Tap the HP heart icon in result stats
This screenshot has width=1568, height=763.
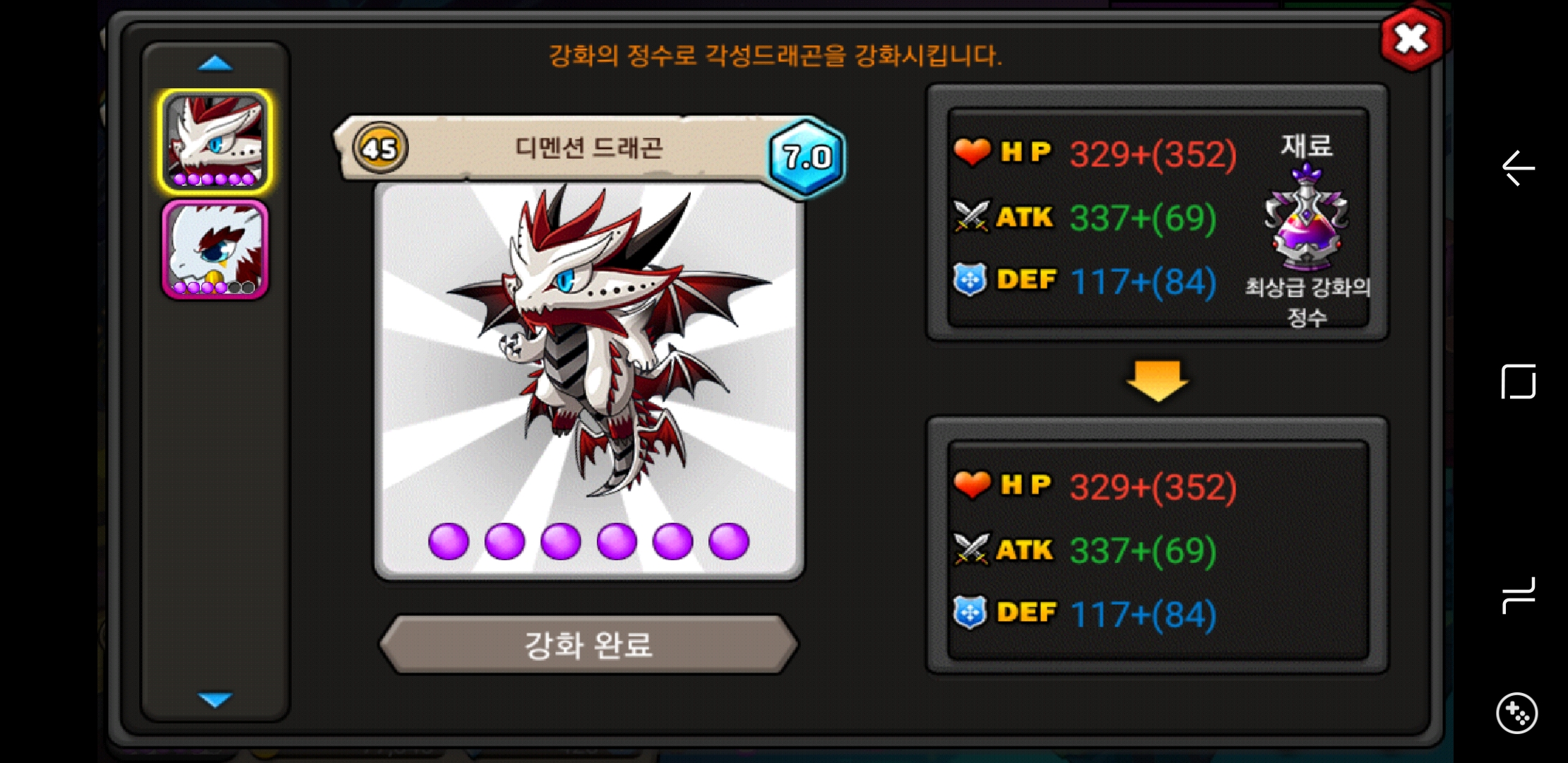[x=972, y=485]
